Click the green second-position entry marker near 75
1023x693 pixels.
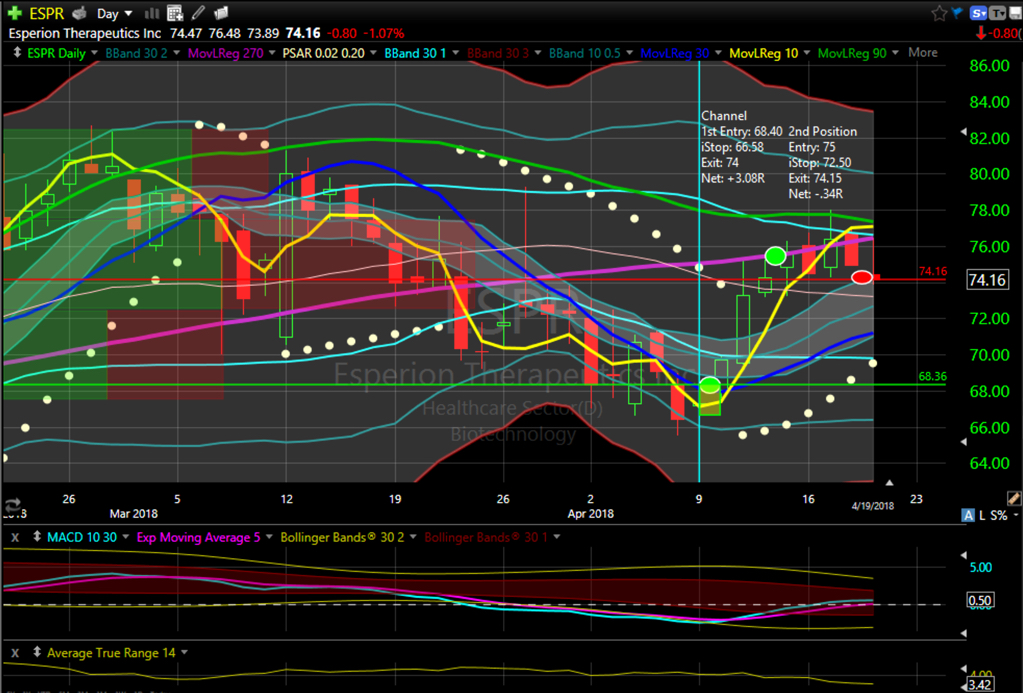click(x=775, y=256)
